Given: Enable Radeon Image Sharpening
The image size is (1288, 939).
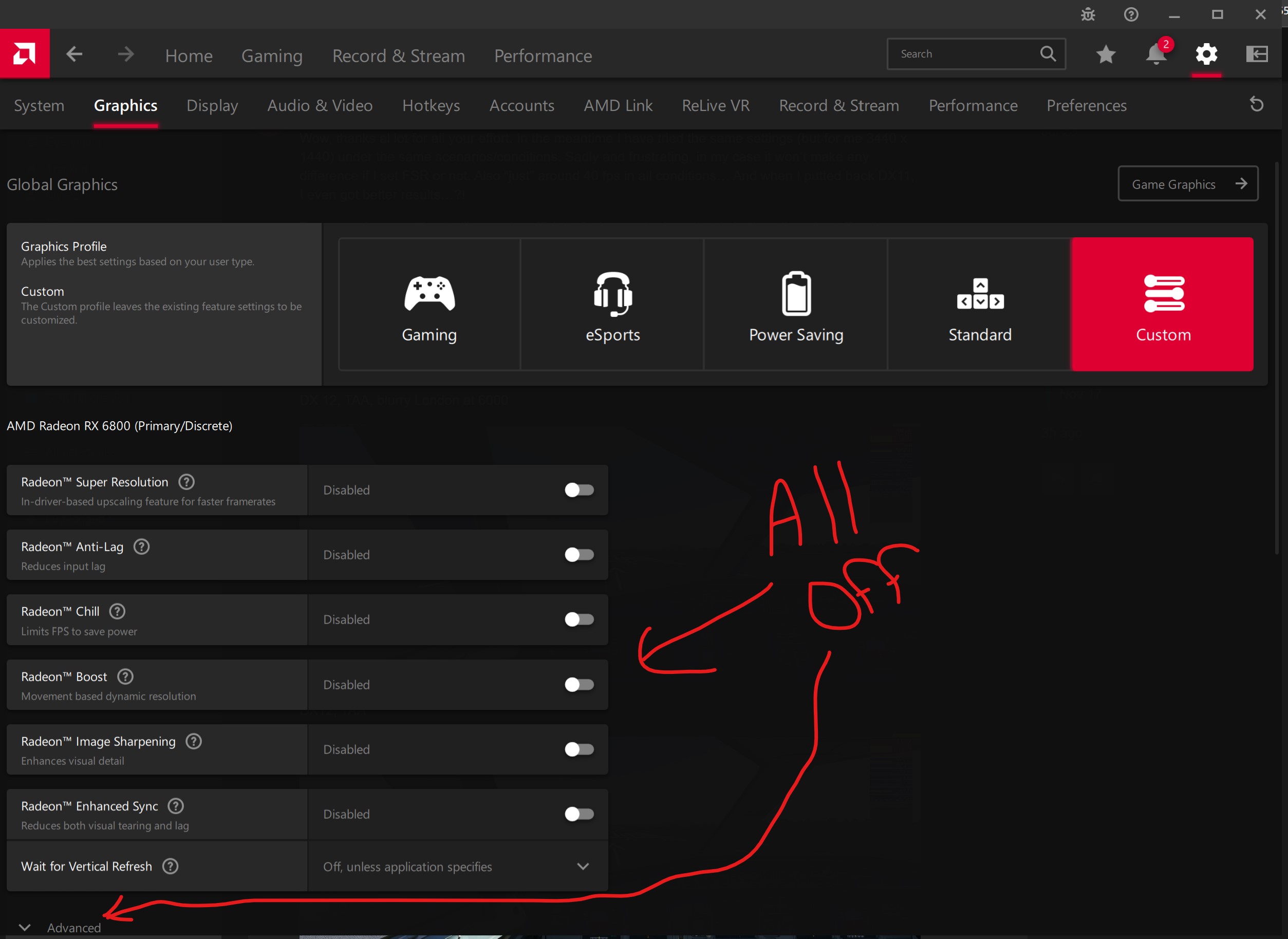Looking at the screenshot, I should coord(579,749).
